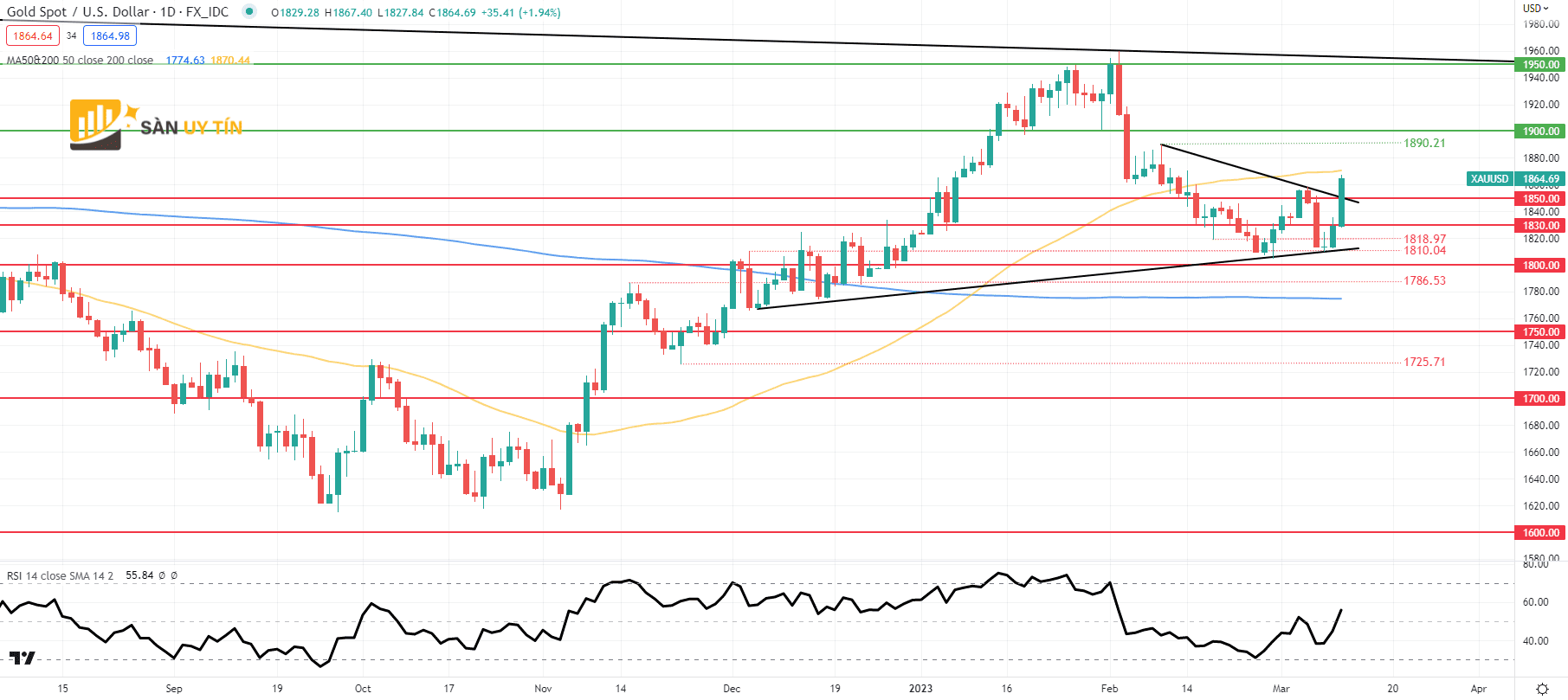The width and height of the screenshot is (1568, 700).
Task: Click the daily change +35.41 (+1.94%)
Action: pos(521,13)
